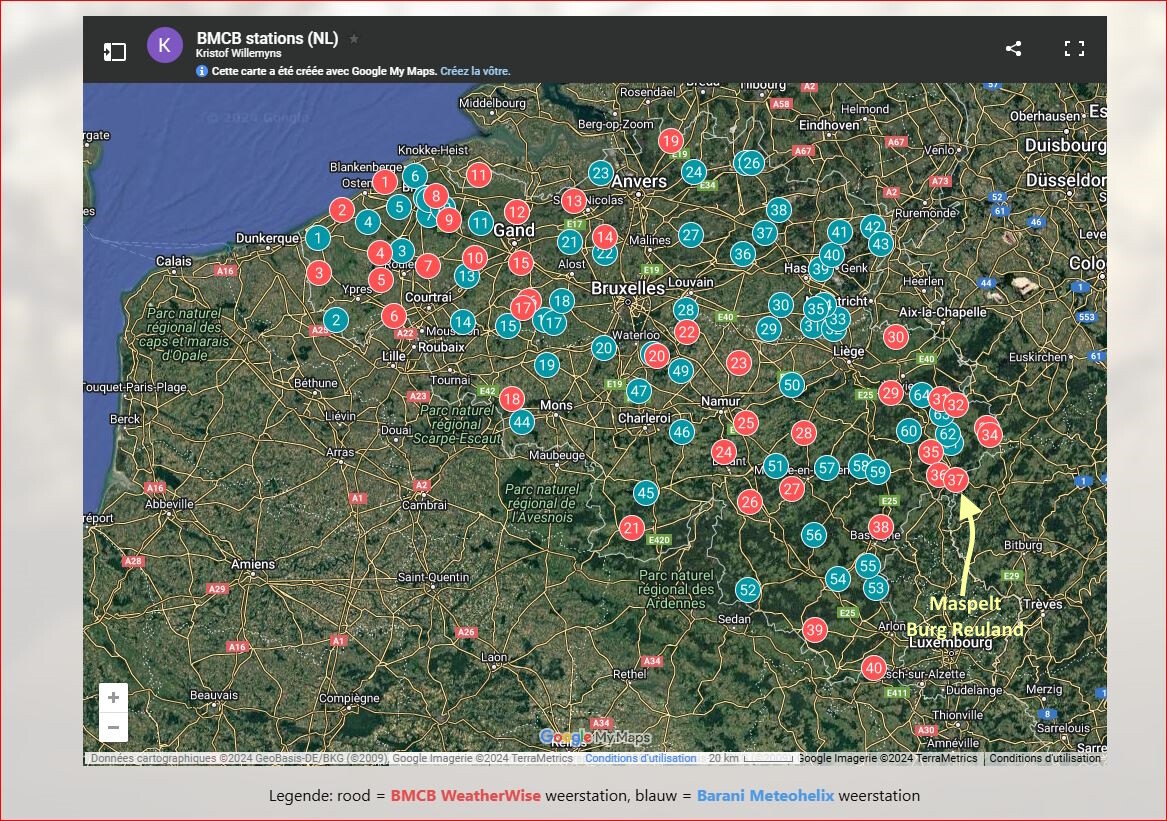Click the share map icon
This screenshot has height=821, width=1167.
pyautogui.click(x=1013, y=49)
